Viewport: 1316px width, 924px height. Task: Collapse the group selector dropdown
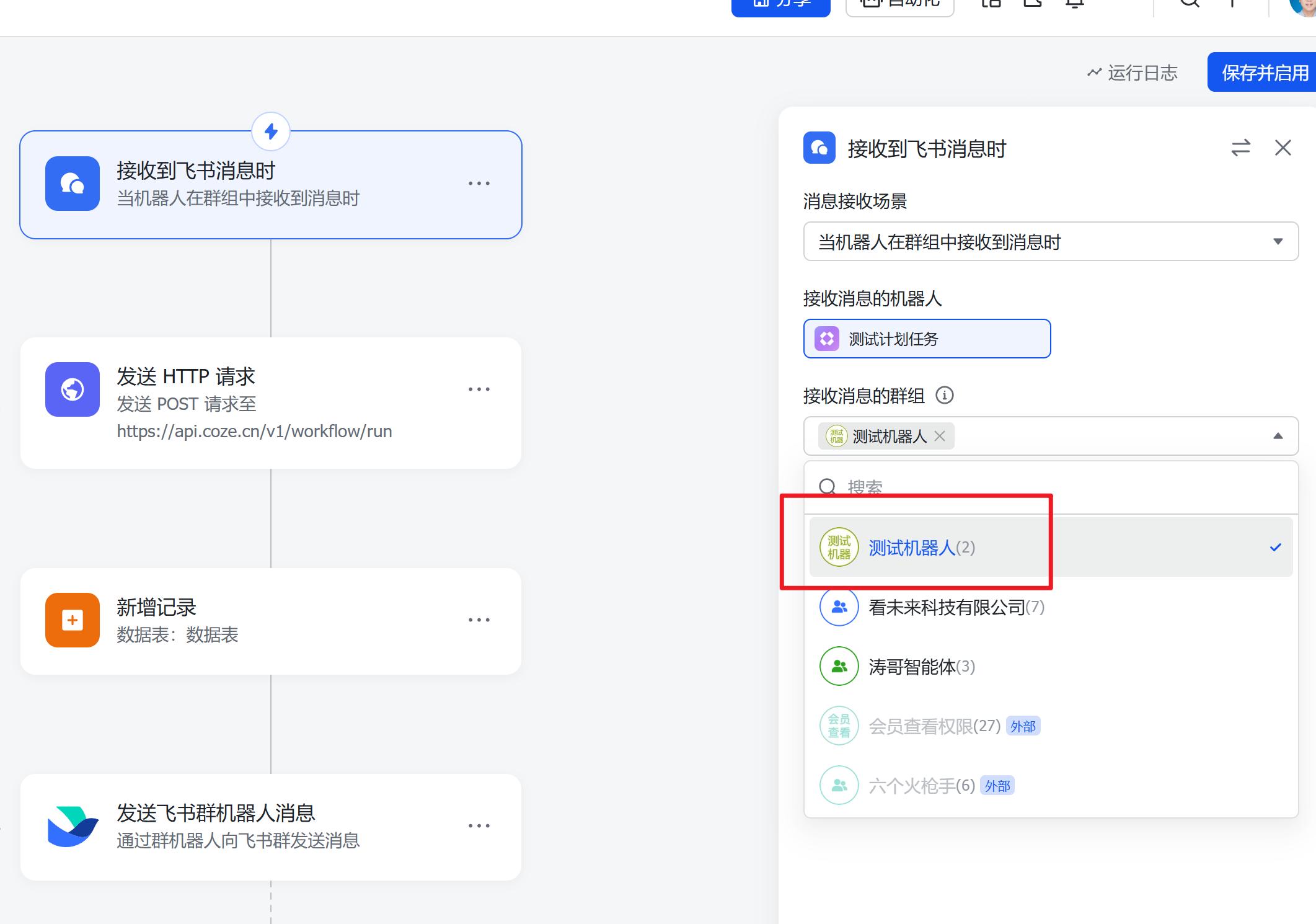pos(1278,436)
